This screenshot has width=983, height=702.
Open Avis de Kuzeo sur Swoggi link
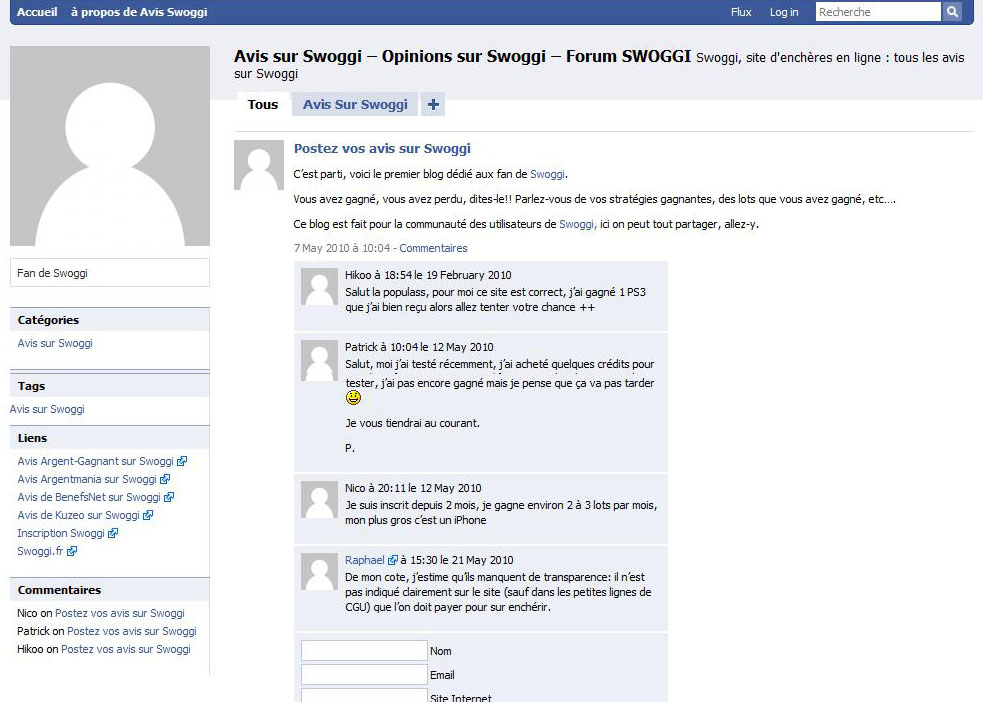point(78,515)
